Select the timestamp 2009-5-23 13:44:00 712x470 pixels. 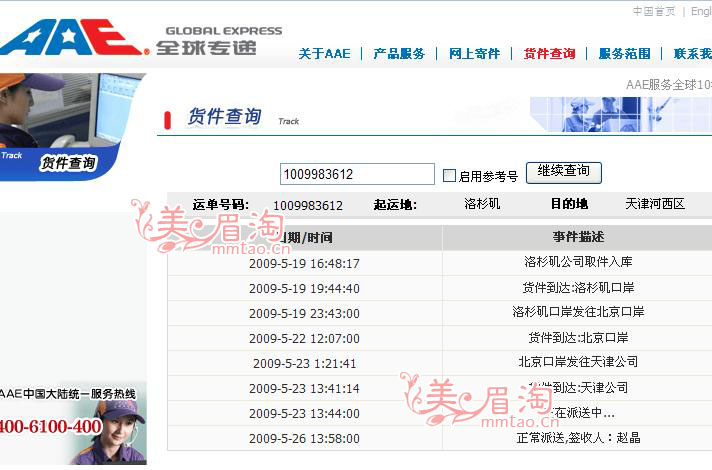pyautogui.click(x=304, y=414)
